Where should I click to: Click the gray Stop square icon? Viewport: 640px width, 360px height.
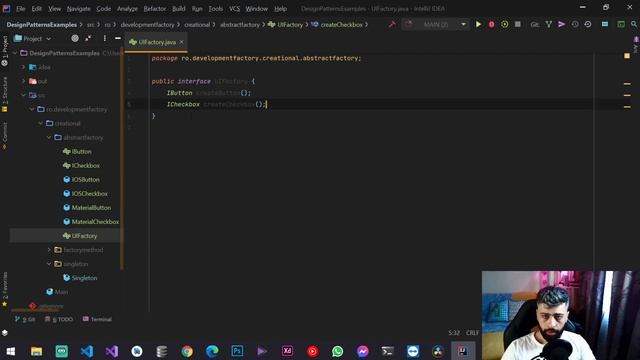tap(518, 24)
